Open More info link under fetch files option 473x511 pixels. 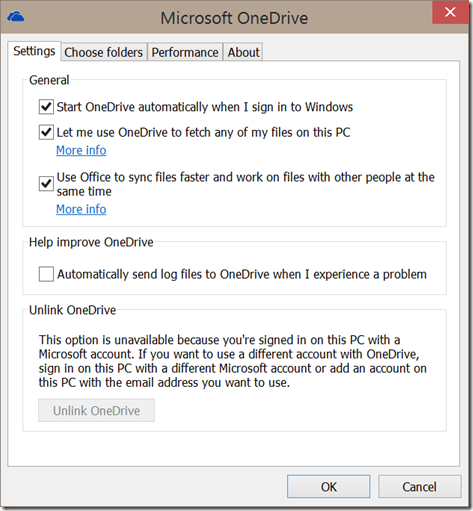click(x=81, y=150)
